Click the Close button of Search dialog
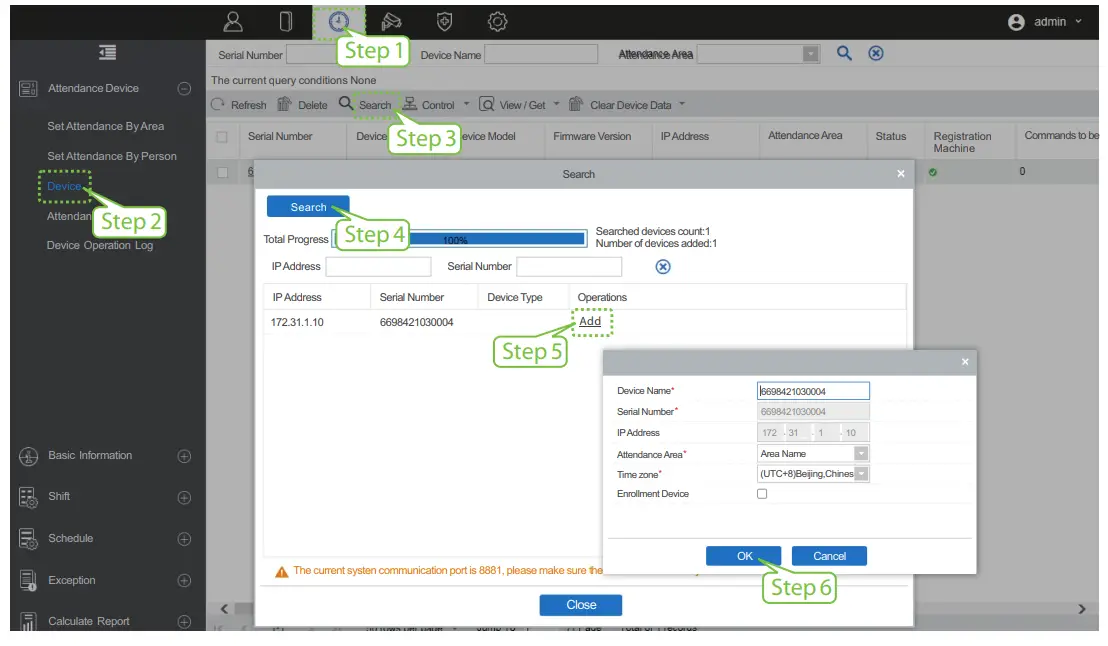The image size is (1108, 646). point(581,605)
